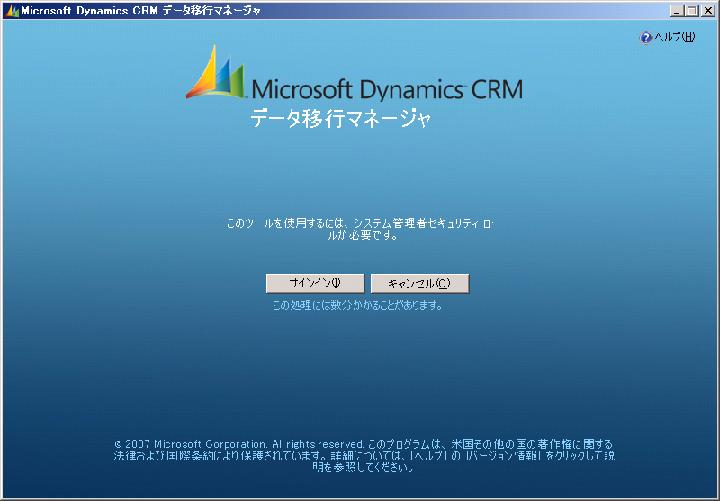Click the Microsoft Dynamics CRM logo graphic
The image size is (720, 501).
coord(354,72)
